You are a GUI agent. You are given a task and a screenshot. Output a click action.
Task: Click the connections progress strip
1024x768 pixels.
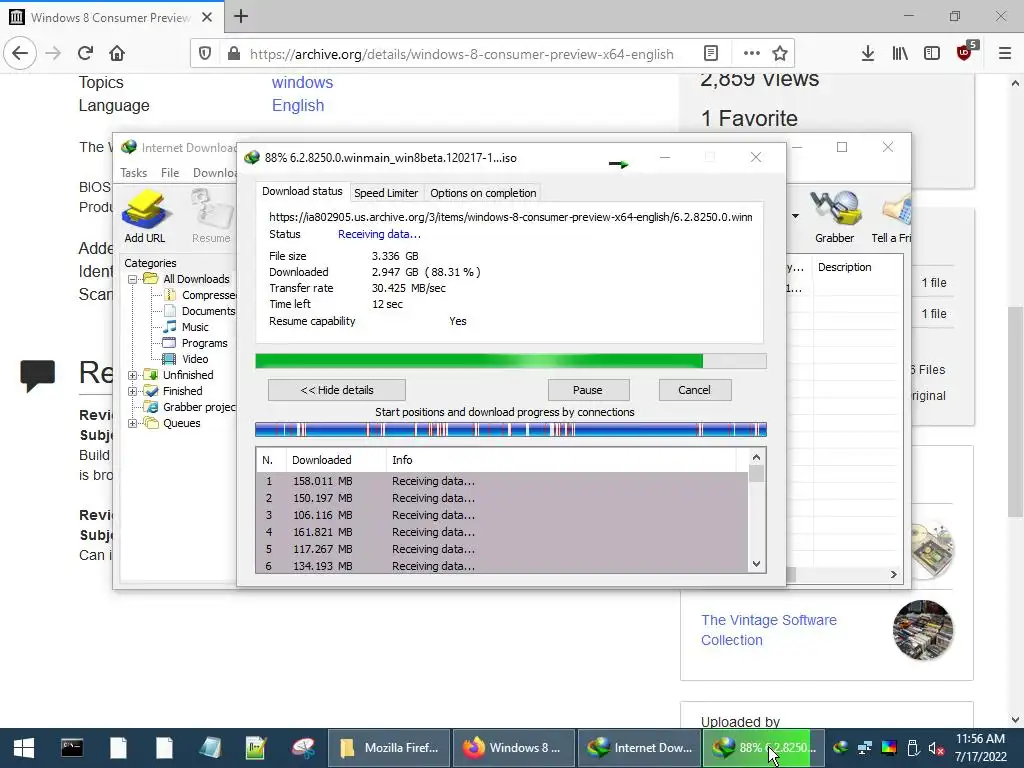pyautogui.click(x=511, y=429)
